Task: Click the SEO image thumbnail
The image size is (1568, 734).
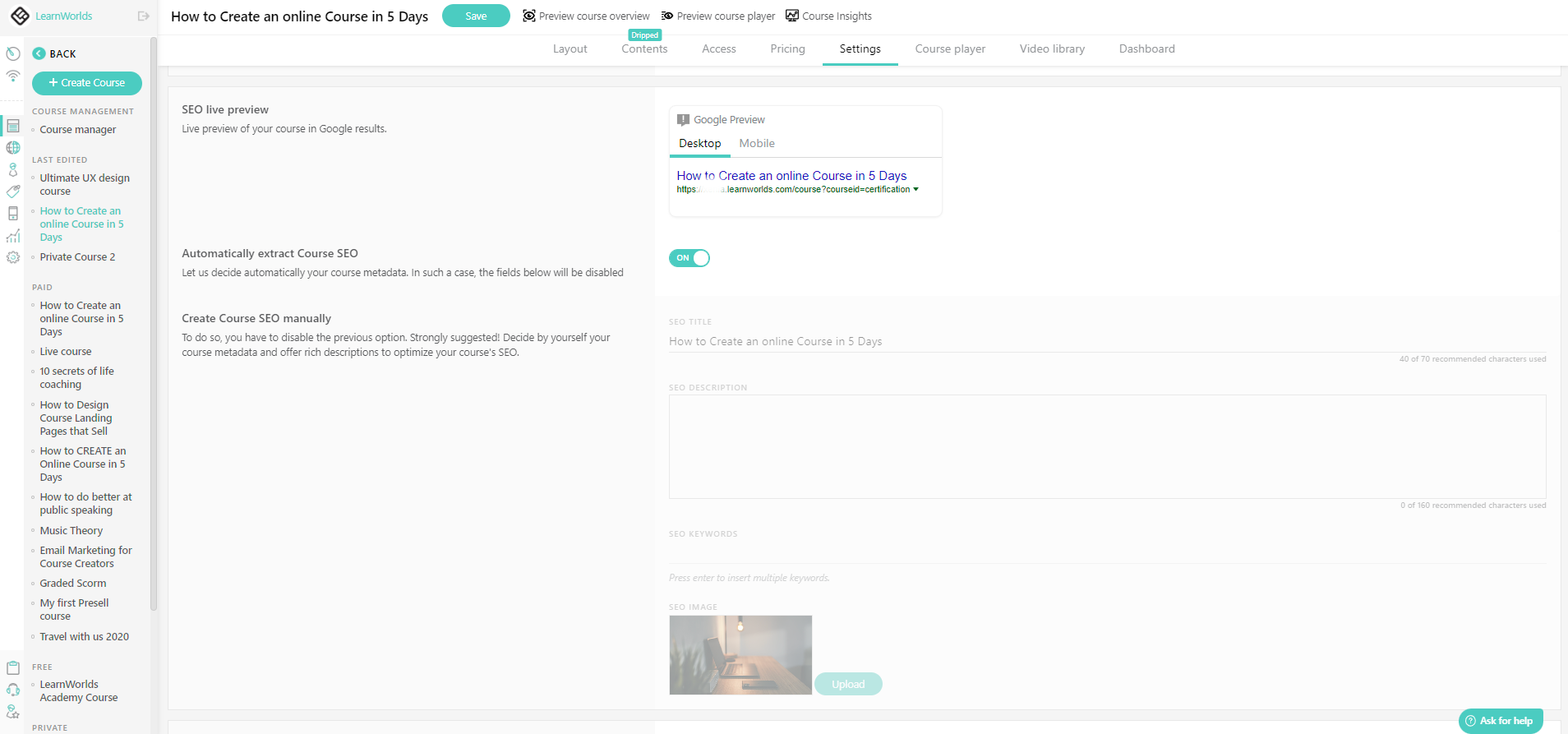Action: pos(740,655)
